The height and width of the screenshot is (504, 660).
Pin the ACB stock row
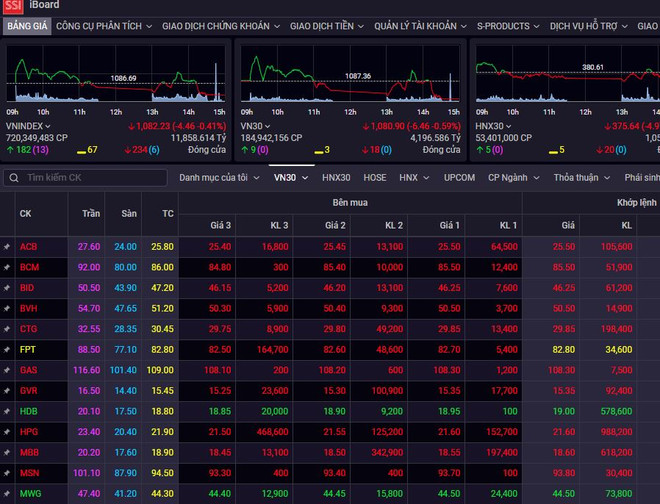pyautogui.click(x=6, y=246)
